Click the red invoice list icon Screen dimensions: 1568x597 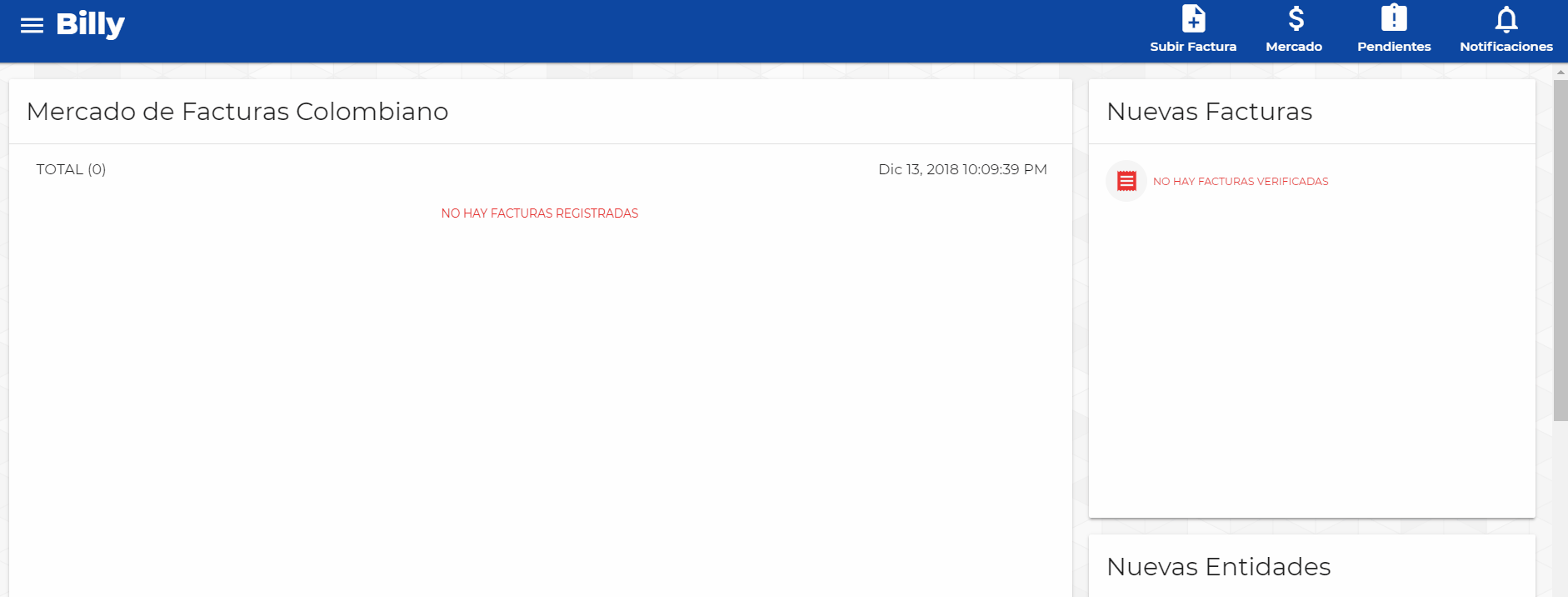tap(1126, 181)
